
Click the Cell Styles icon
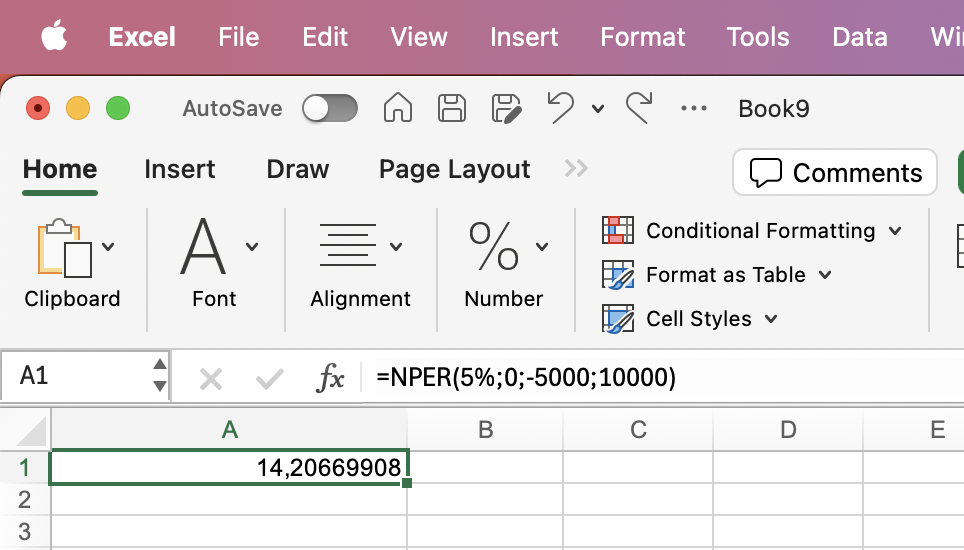click(x=618, y=319)
